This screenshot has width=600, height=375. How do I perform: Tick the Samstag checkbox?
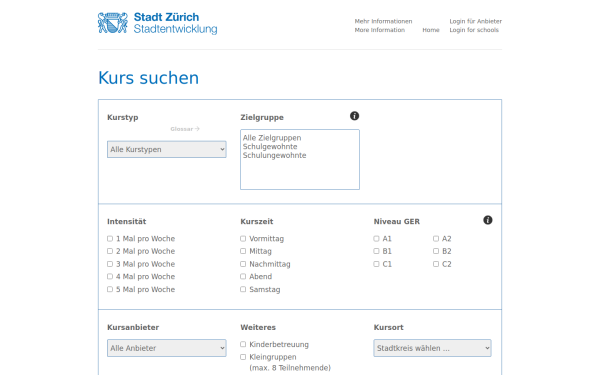(243, 289)
